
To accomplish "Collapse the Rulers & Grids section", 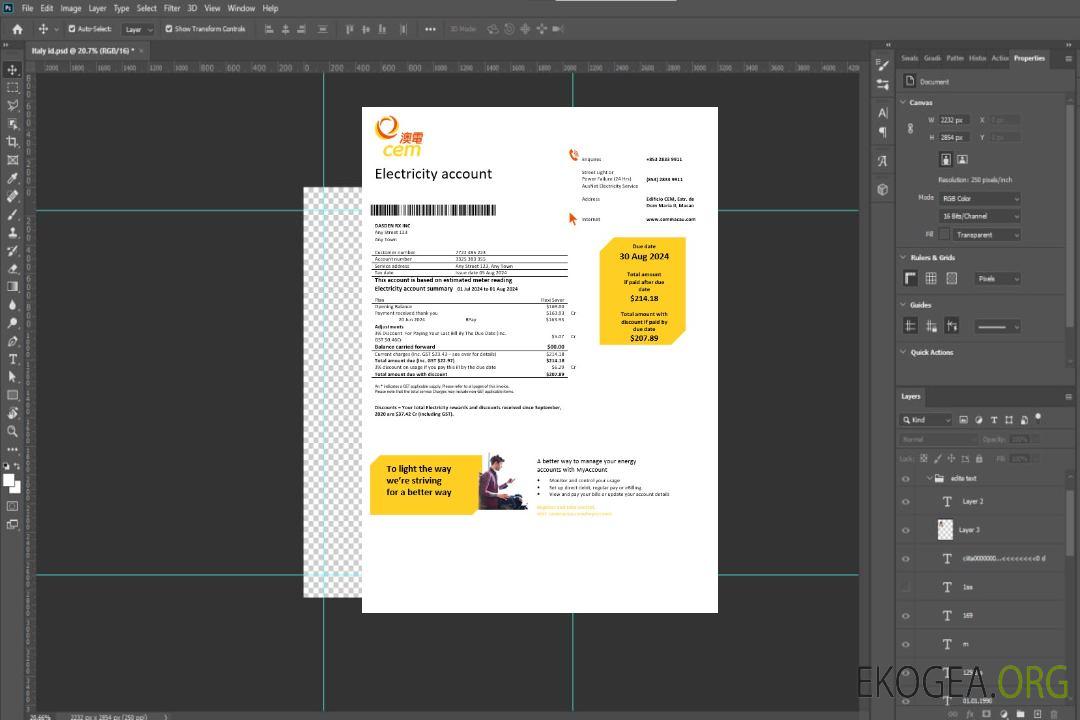I will tap(903, 257).
